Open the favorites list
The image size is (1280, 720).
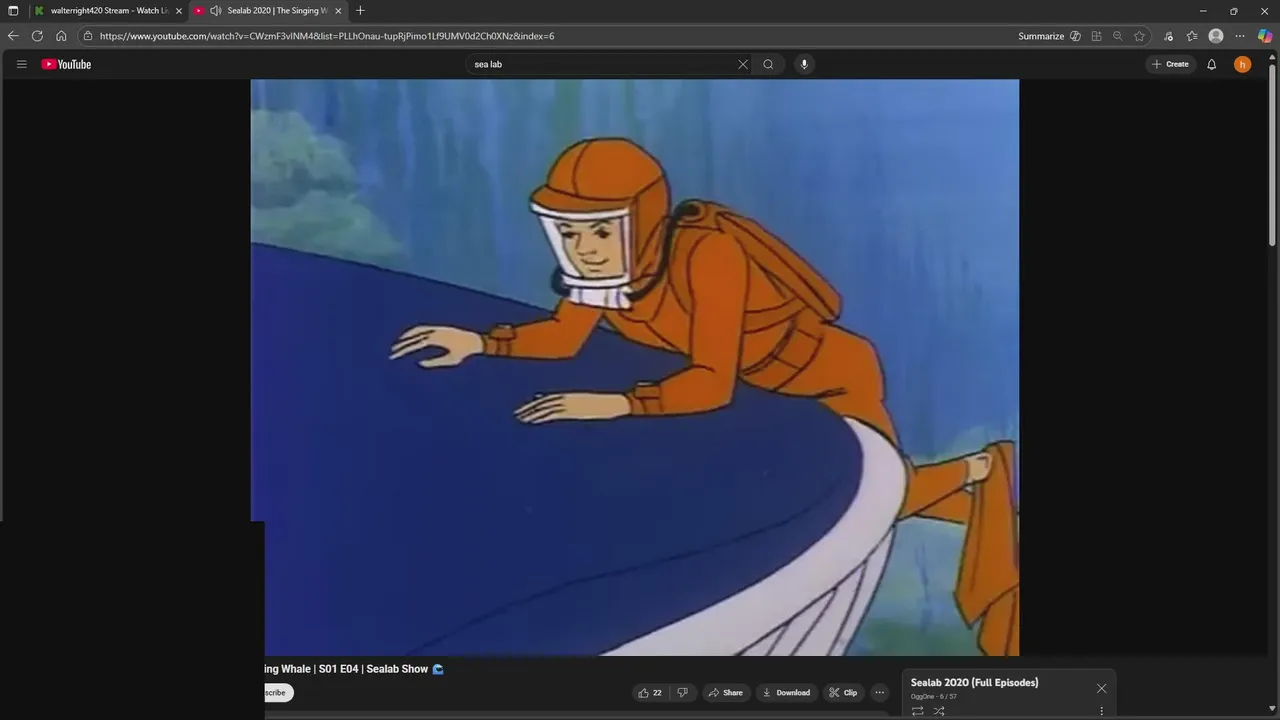[1192, 36]
